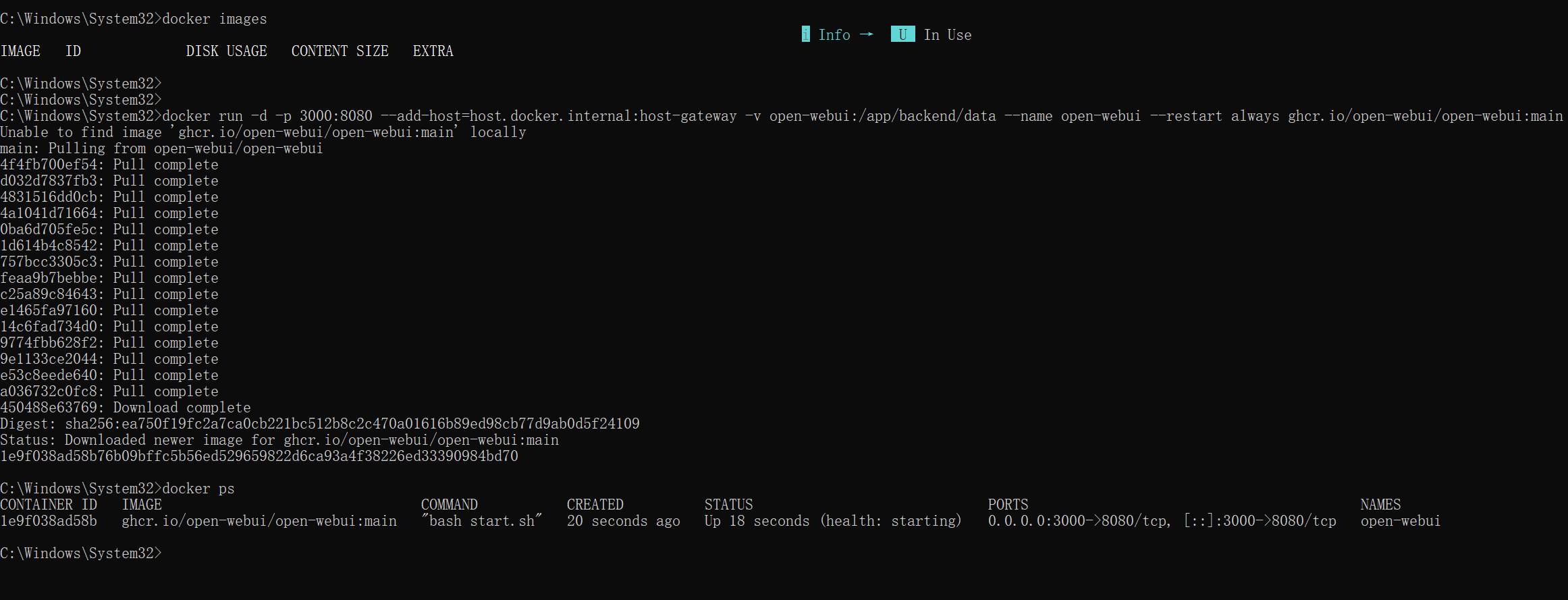Click the "docker run -d -p 3000:8080" command start

tap(267, 116)
